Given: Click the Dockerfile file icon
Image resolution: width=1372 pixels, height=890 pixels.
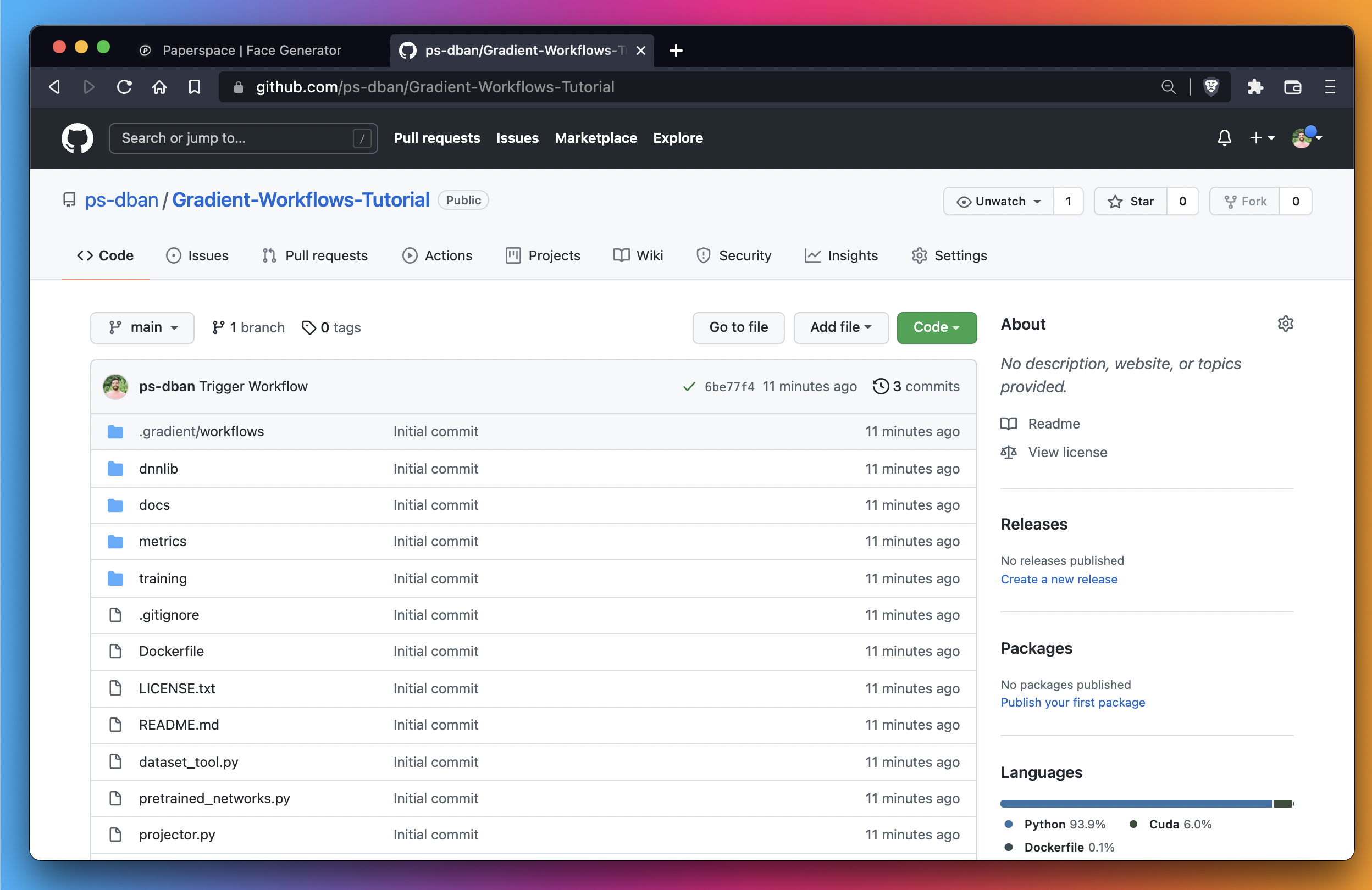Looking at the screenshot, I should (x=115, y=651).
